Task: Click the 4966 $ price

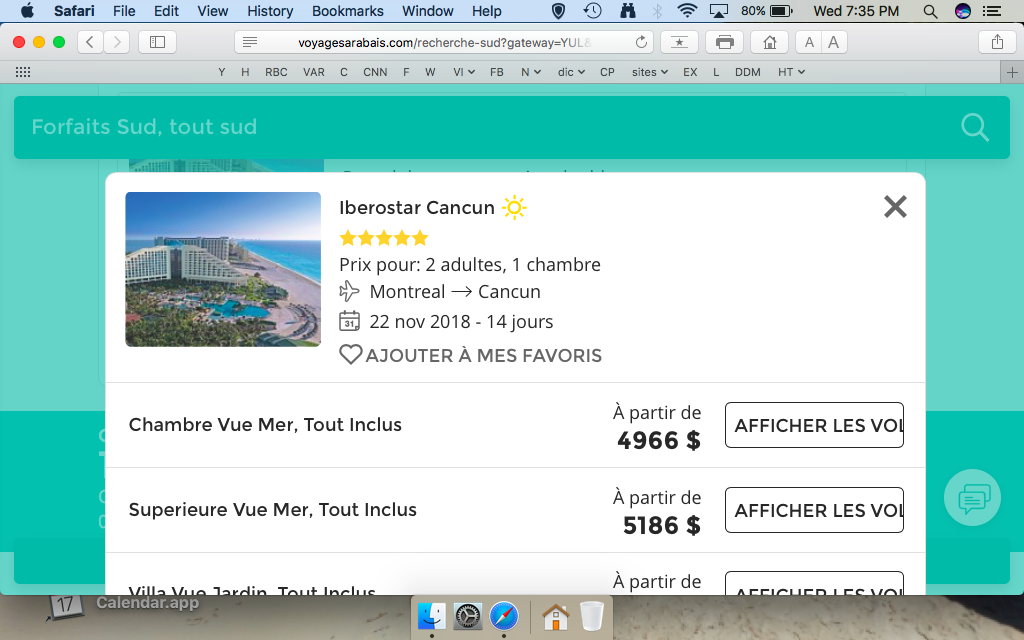Action: click(659, 441)
